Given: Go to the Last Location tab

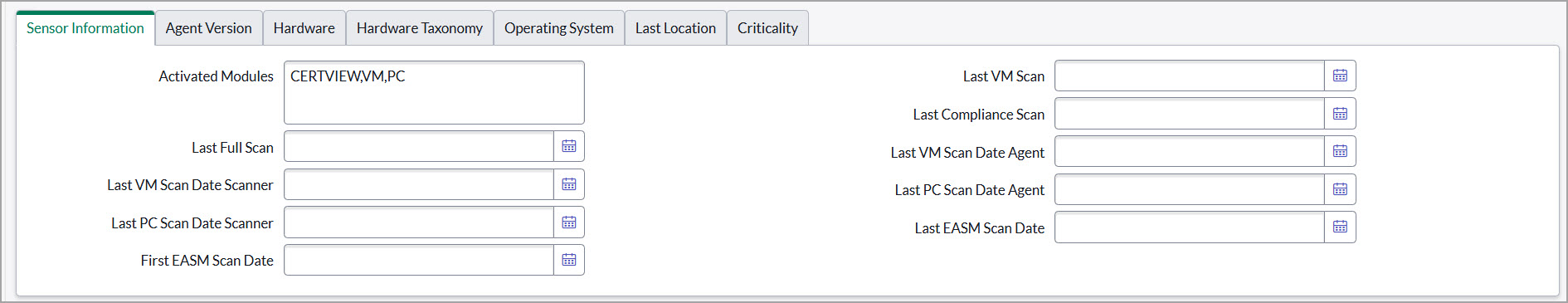Looking at the screenshot, I should click(675, 28).
